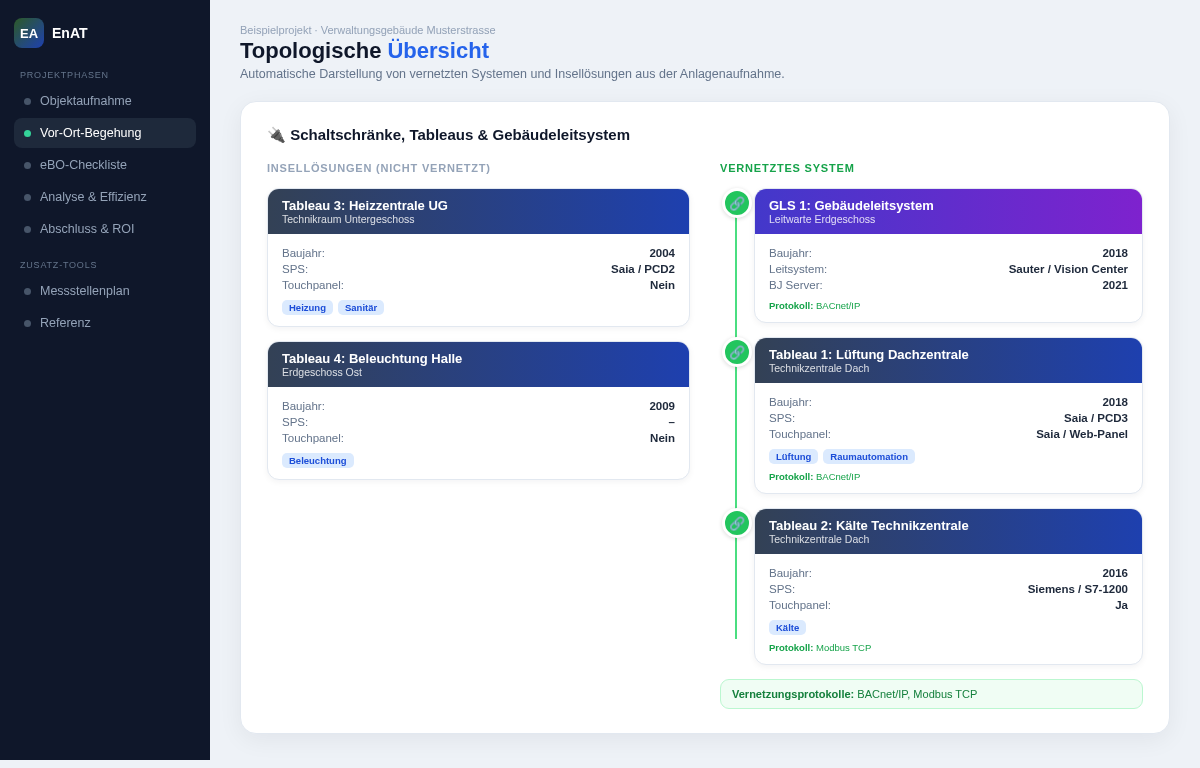1200x768 pixels.
Task: Click the breadcrumb Beispielprojekt Verwaltungsgebäude Musterstrasse
Action: [368, 30]
